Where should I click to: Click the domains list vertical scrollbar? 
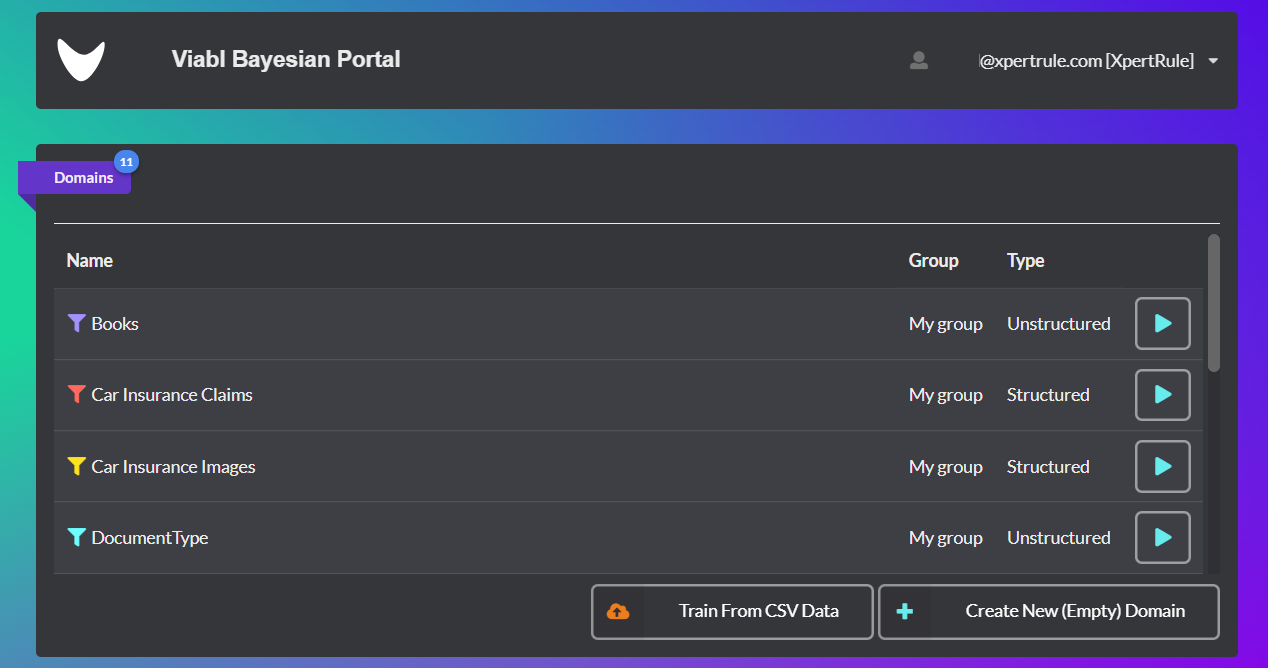coord(1213,303)
